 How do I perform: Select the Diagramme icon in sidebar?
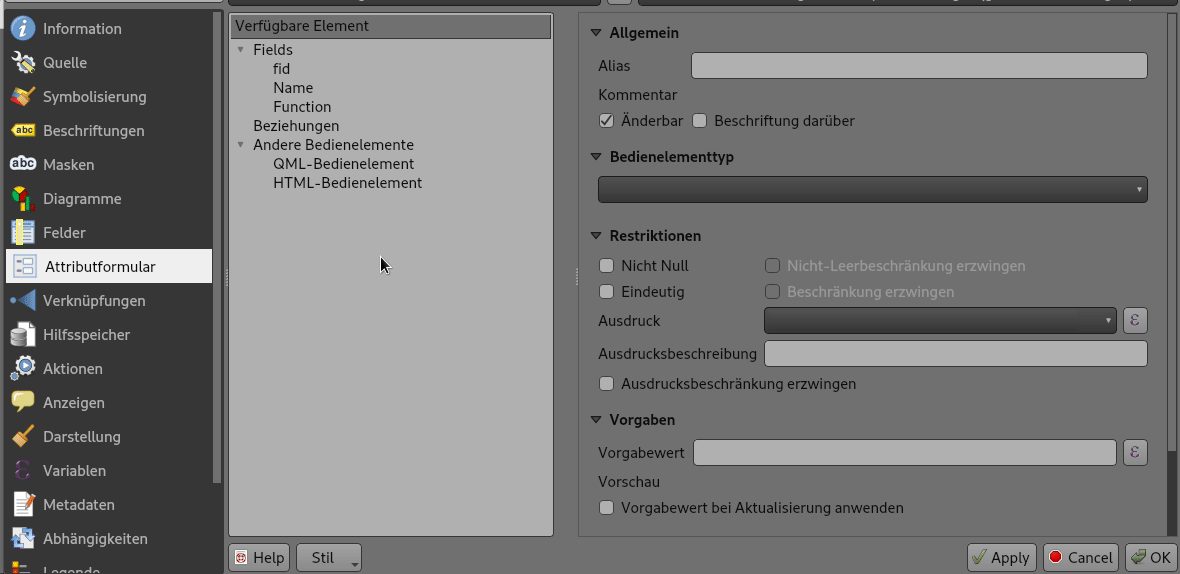pos(23,199)
